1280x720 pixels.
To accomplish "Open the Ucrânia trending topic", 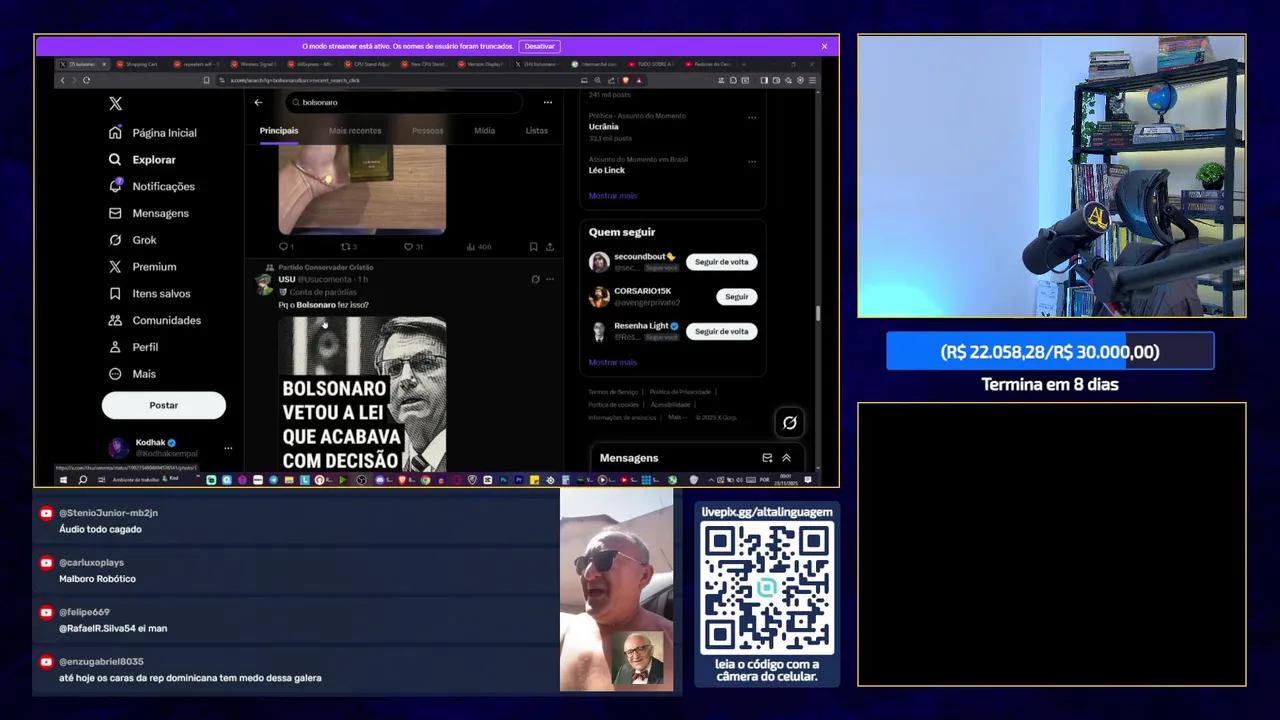I will (x=603, y=127).
